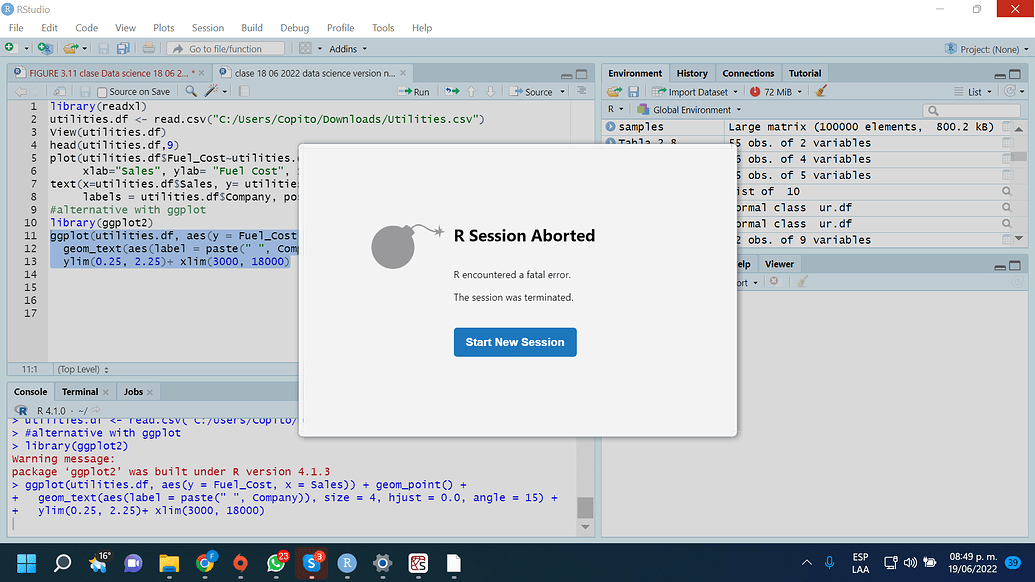Click the Start New Session button
The image size is (1035, 582).
pos(515,341)
